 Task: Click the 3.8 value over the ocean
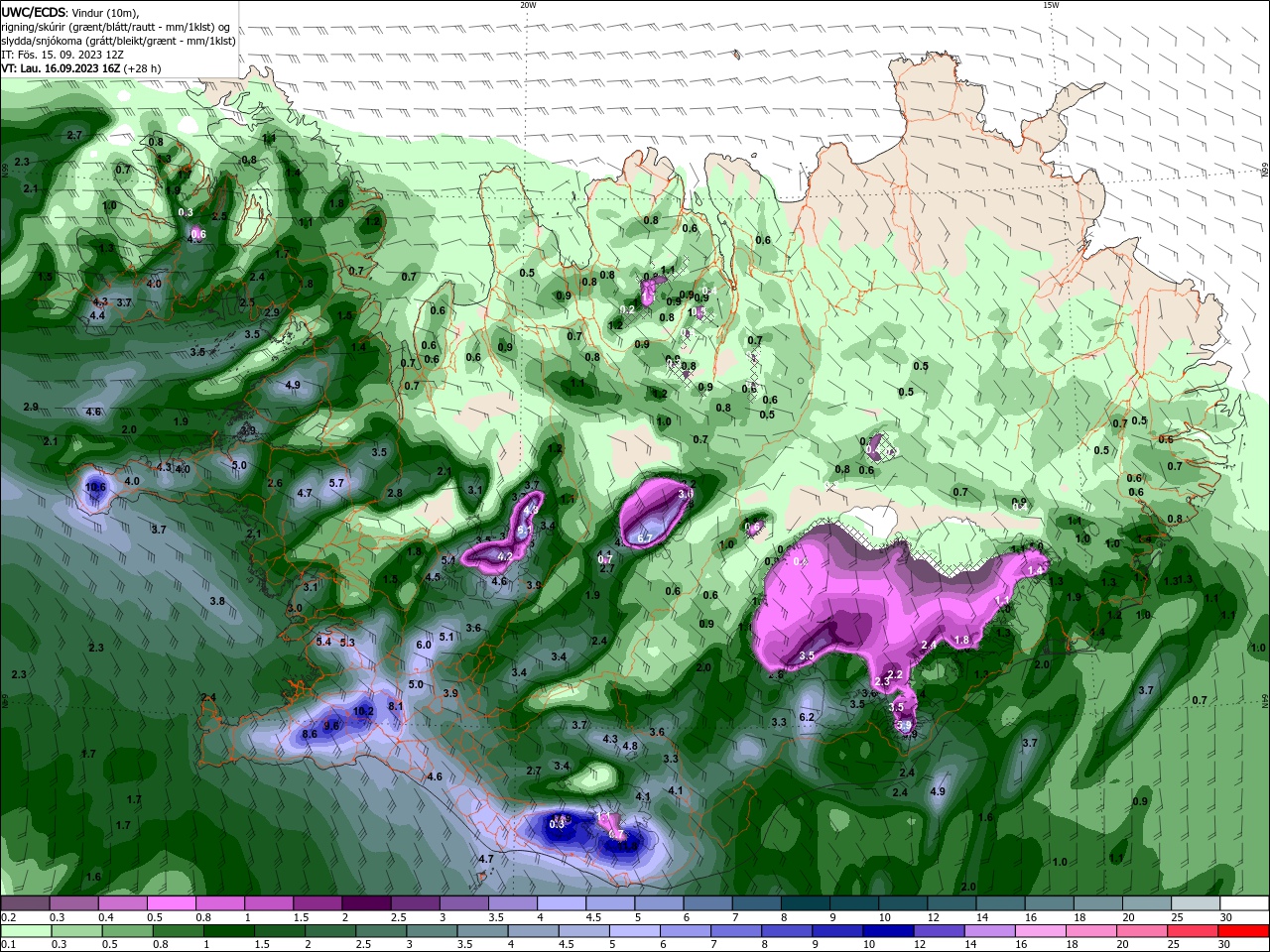(217, 601)
